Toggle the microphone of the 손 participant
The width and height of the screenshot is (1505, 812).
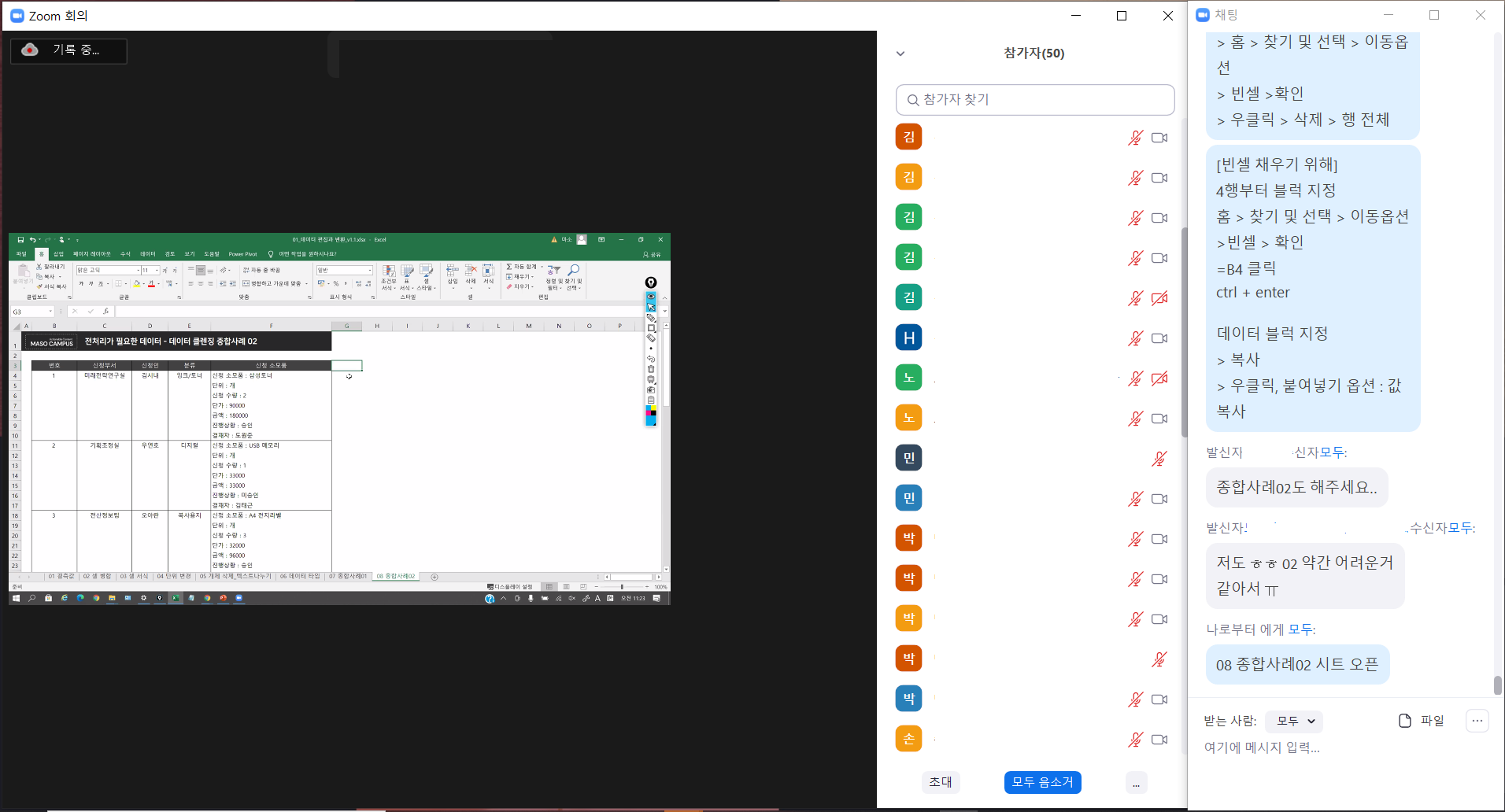pyautogui.click(x=1135, y=740)
